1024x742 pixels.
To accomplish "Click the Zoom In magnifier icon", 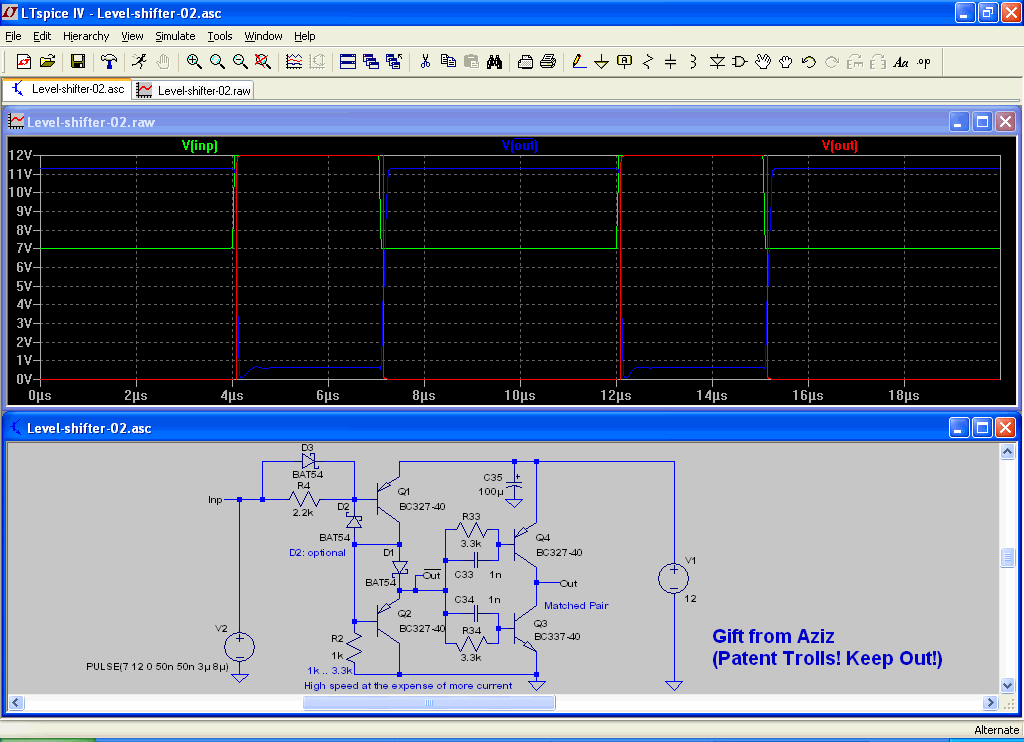I will coord(194,62).
